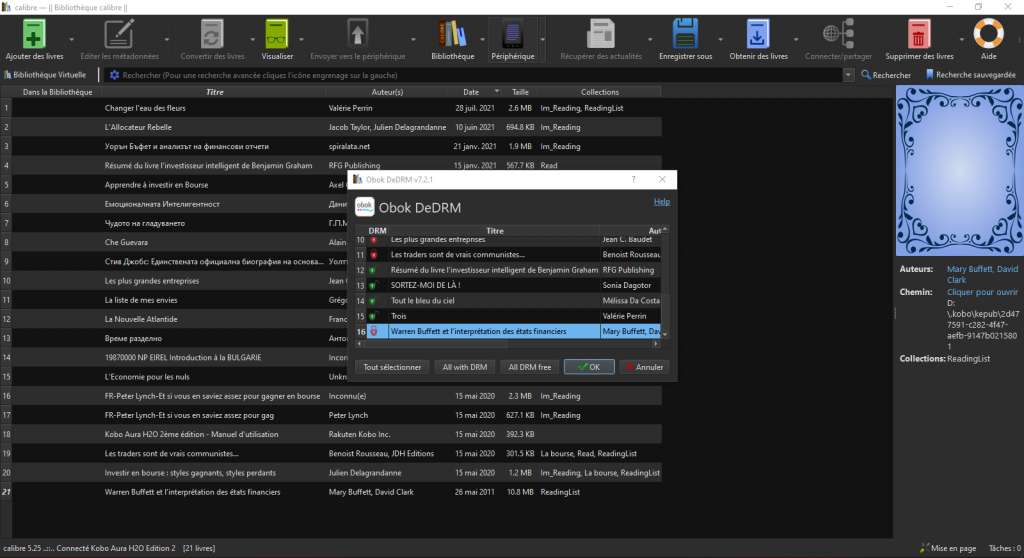Click the Recherche sauvegardée bookmark

[x=929, y=75]
